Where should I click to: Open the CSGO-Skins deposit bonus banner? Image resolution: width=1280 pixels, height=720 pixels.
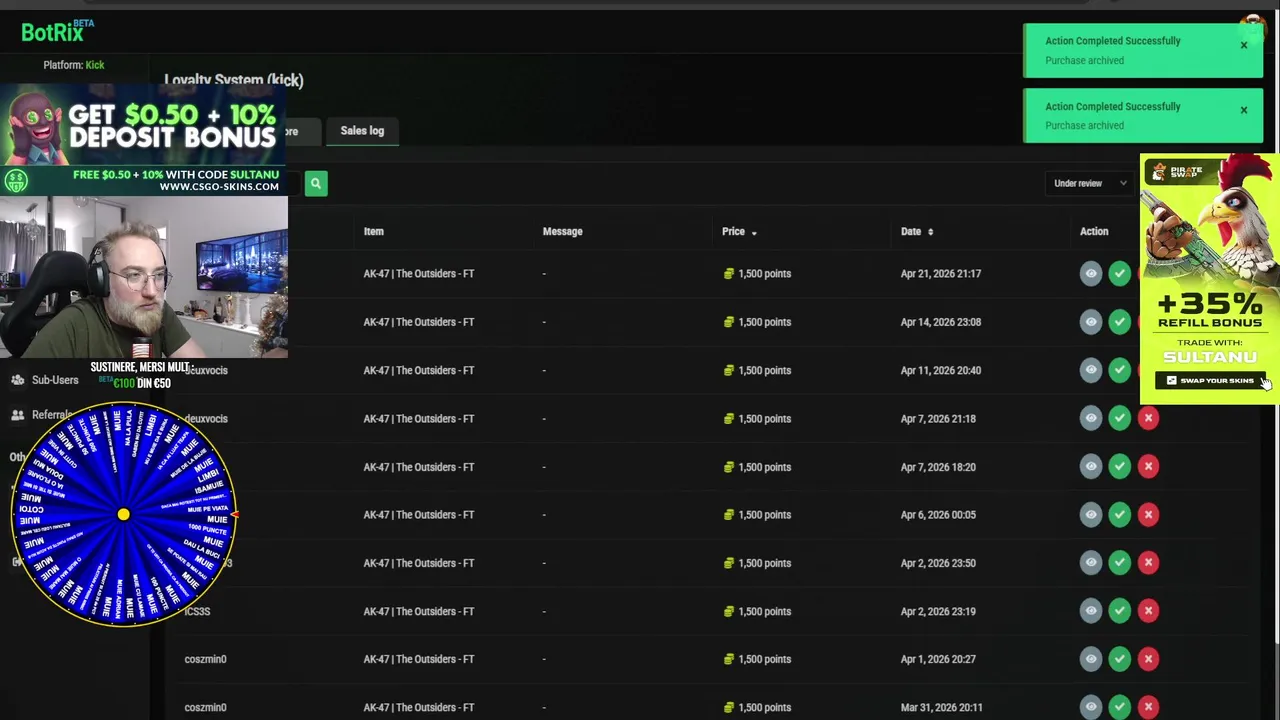[144, 140]
